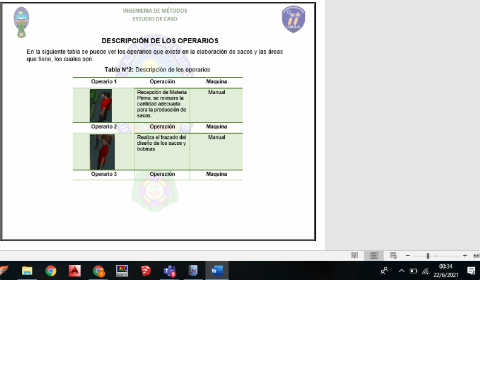Open the second Chrome profile taskbar icon
This screenshot has height=370, width=480.
click(x=99, y=271)
